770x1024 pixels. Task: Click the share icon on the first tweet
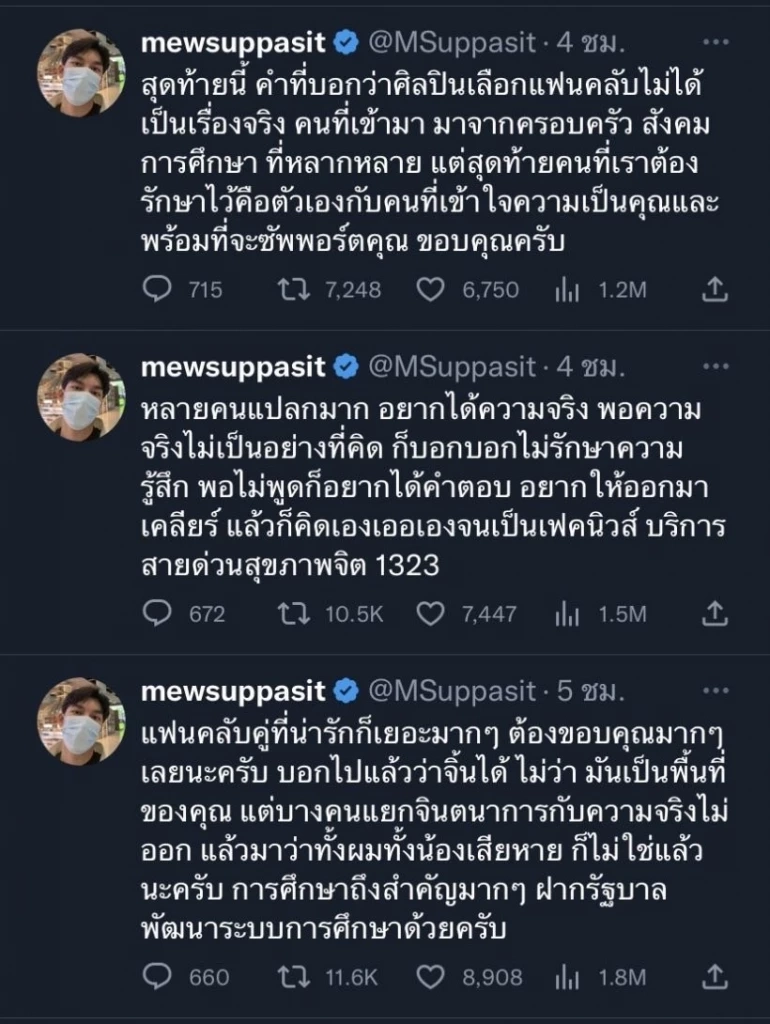(713, 291)
